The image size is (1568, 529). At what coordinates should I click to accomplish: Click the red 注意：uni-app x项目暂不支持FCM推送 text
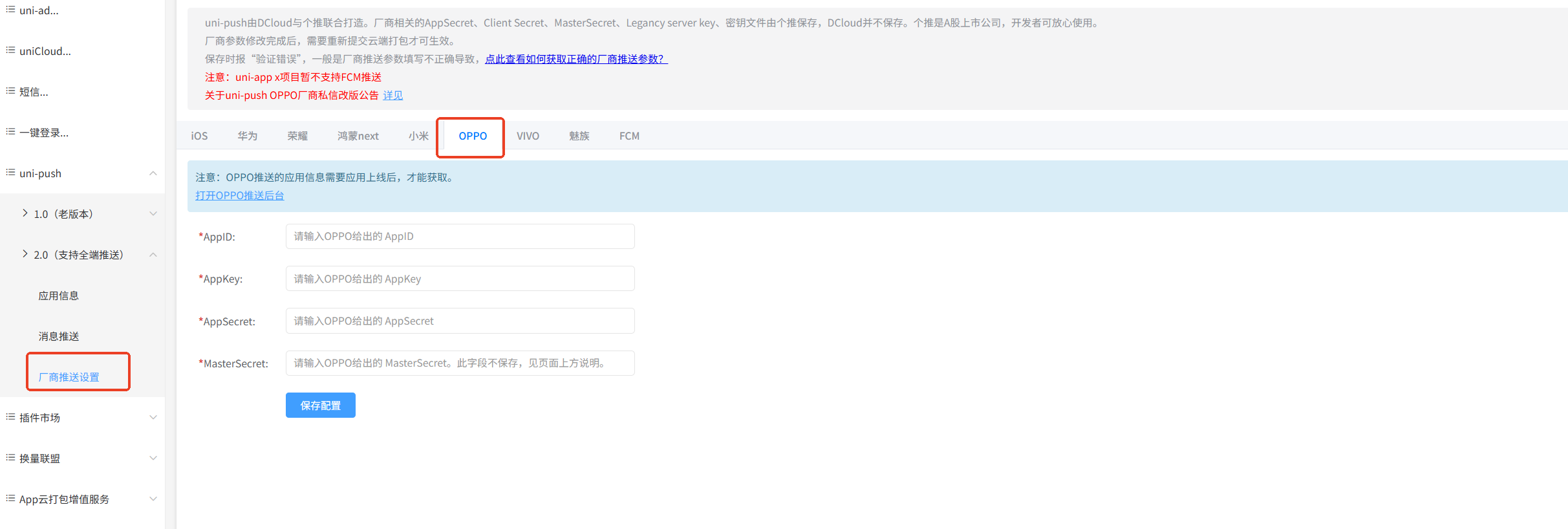[293, 77]
